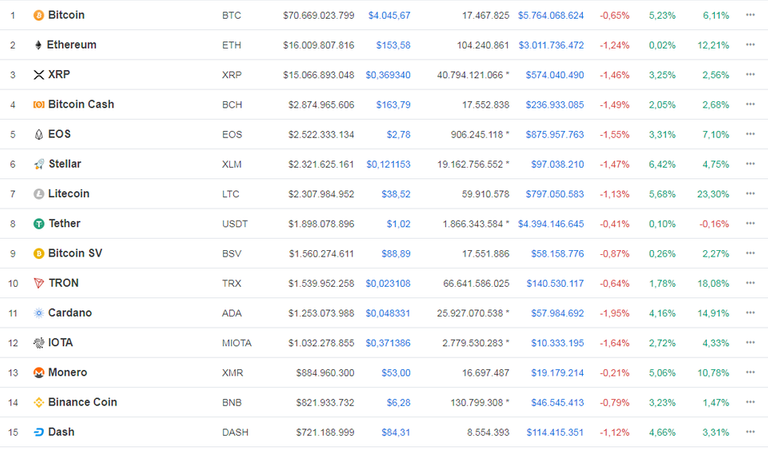768x449 pixels.
Task: Click EOS volume $875.957.763
Action: [555, 135]
